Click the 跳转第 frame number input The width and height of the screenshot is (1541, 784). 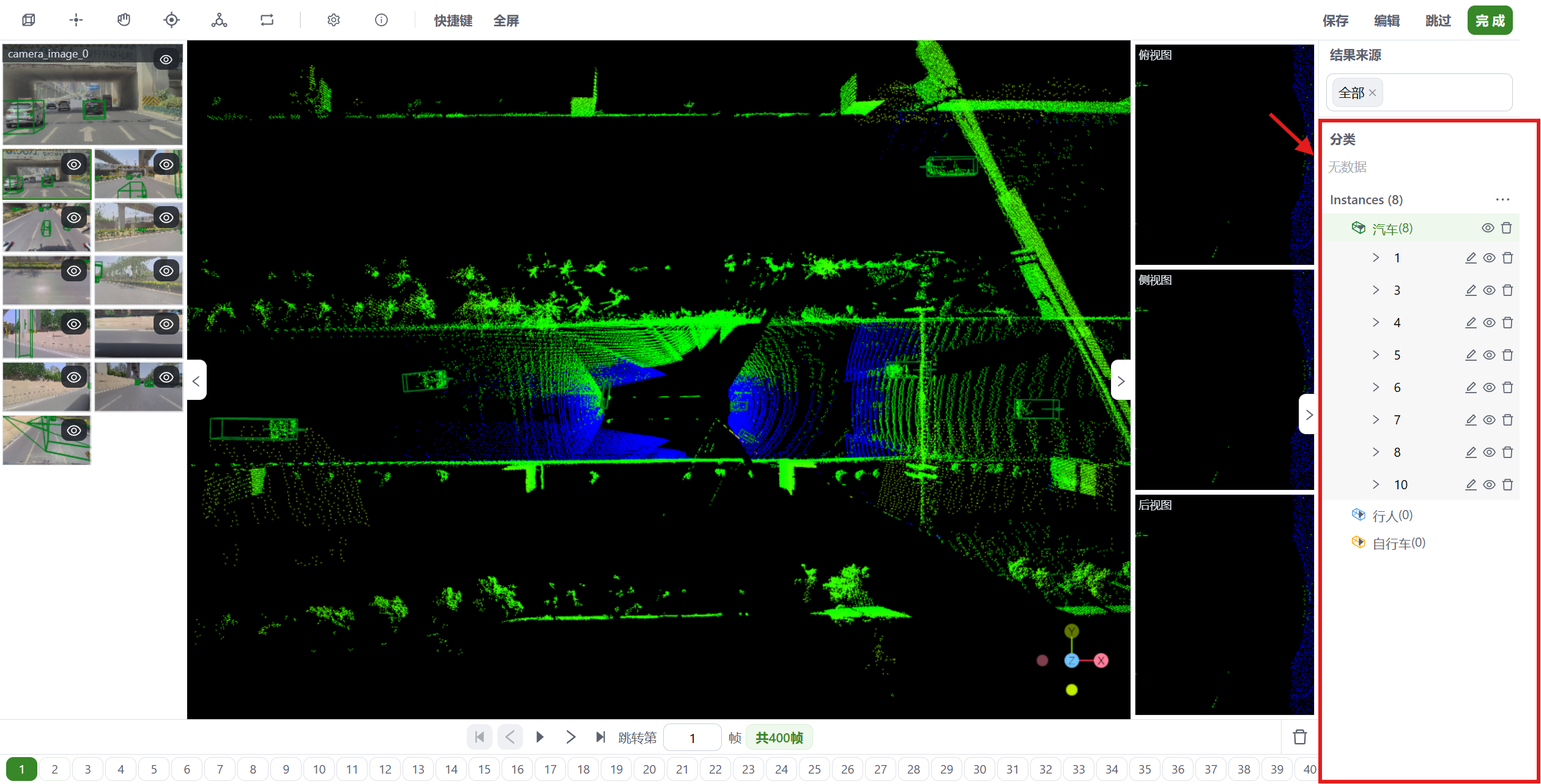(692, 738)
